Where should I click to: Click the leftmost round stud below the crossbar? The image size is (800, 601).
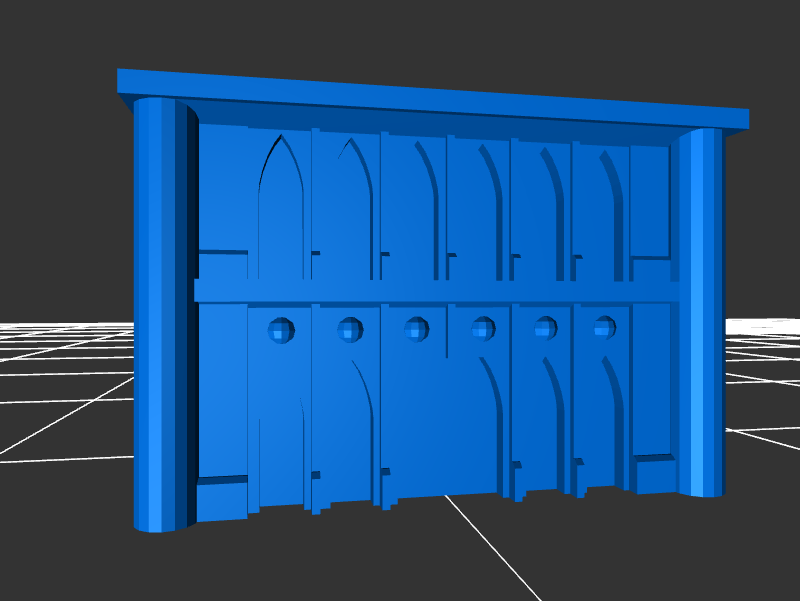pos(281,329)
